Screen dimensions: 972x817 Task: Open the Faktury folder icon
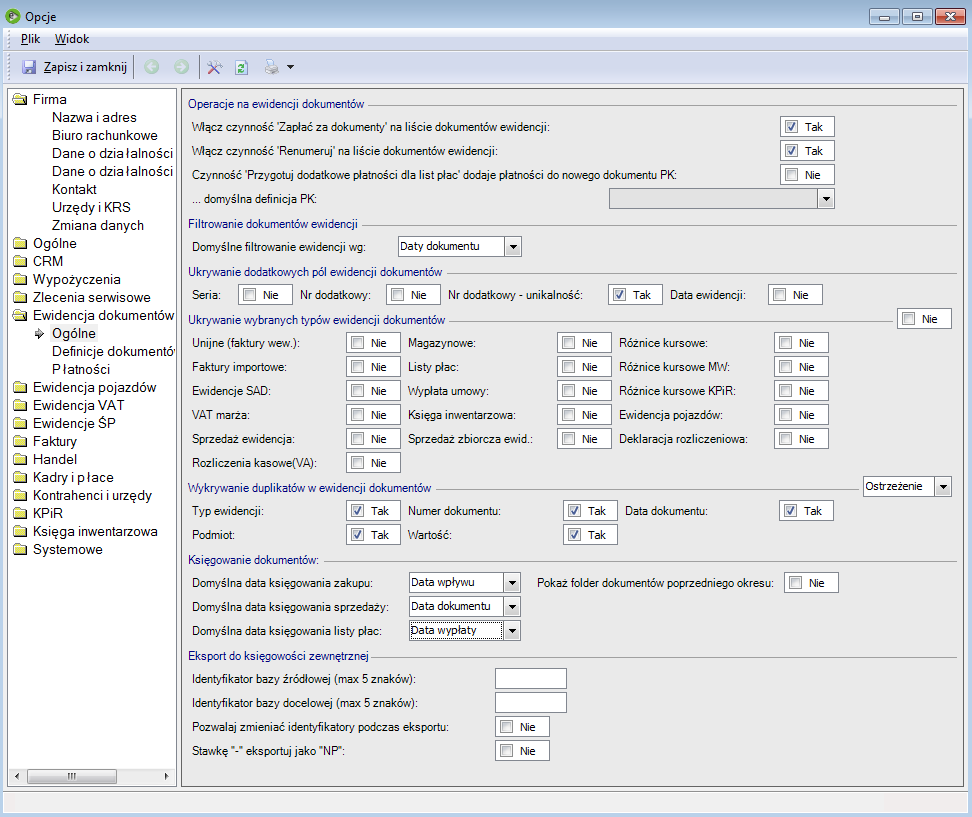click(x=20, y=441)
